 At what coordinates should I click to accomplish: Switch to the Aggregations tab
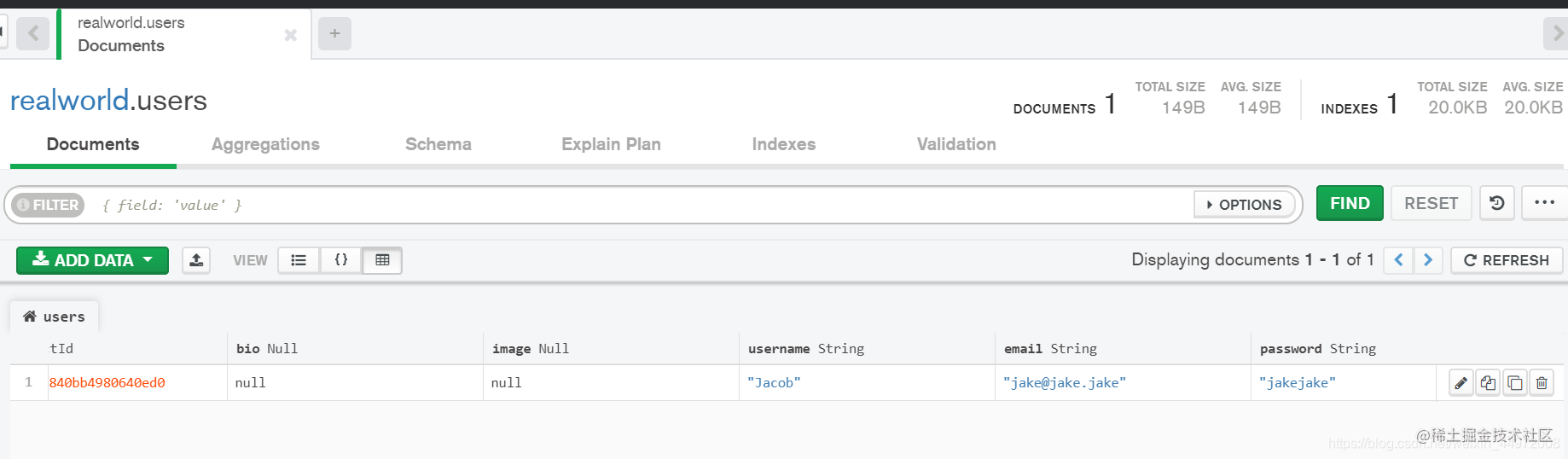[265, 144]
